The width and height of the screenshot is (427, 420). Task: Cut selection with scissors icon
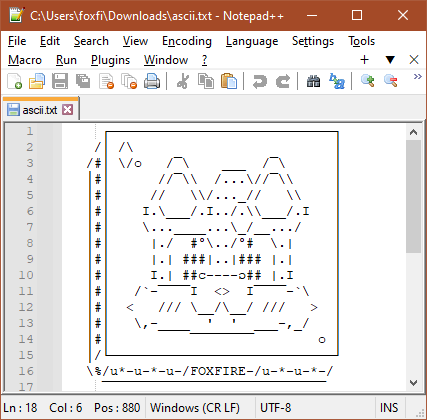pyautogui.click(x=183, y=81)
